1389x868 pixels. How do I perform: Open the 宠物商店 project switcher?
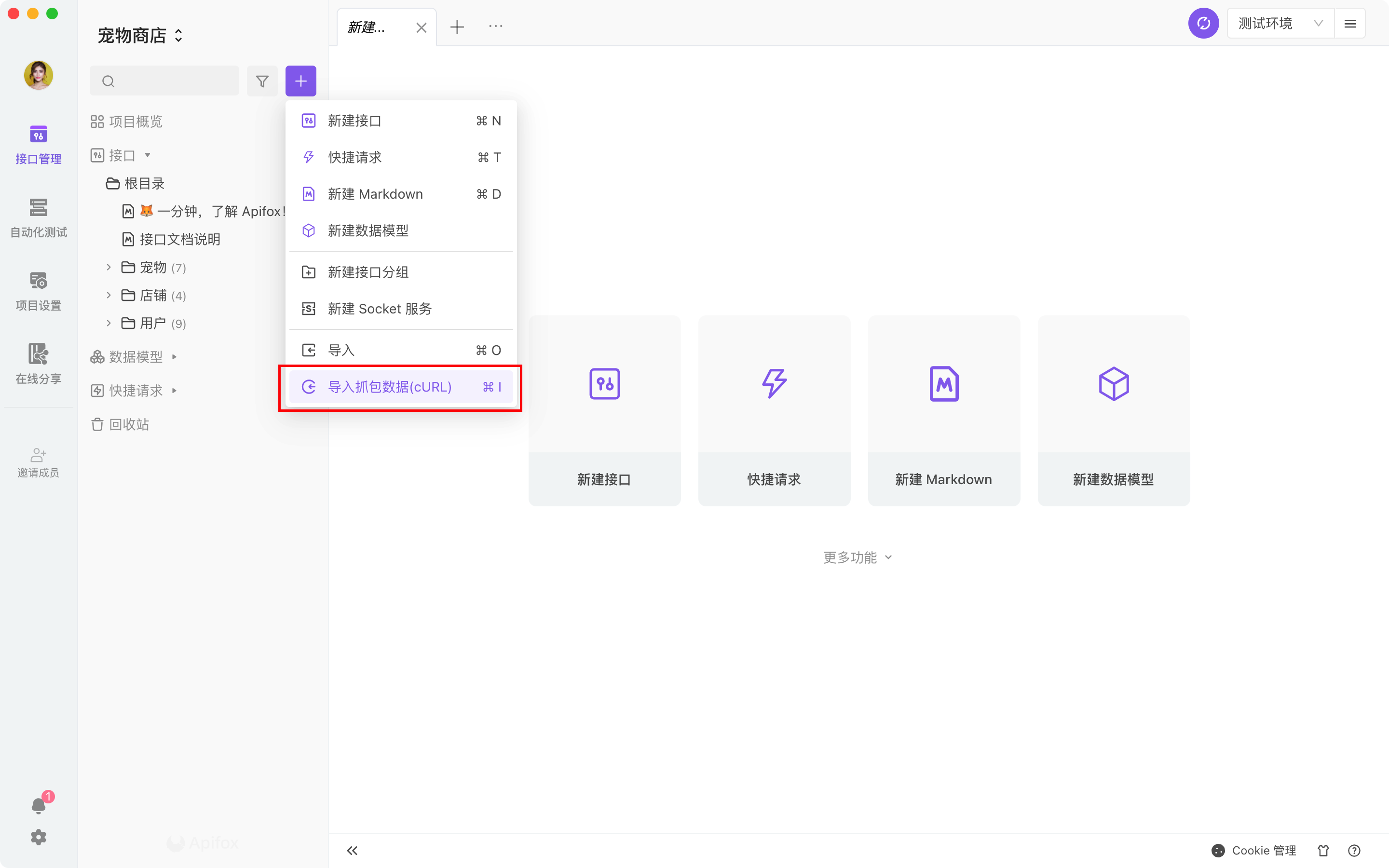click(x=140, y=36)
